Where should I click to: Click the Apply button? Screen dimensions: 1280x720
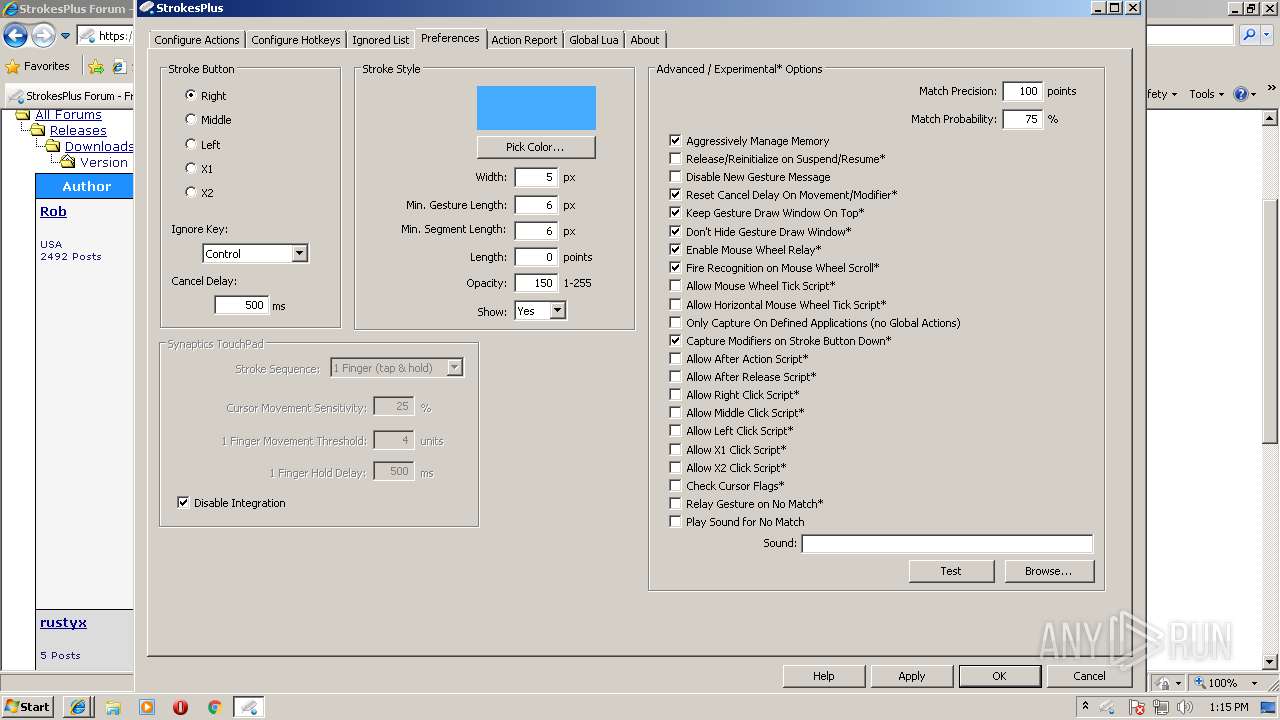click(x=912, y=676)
